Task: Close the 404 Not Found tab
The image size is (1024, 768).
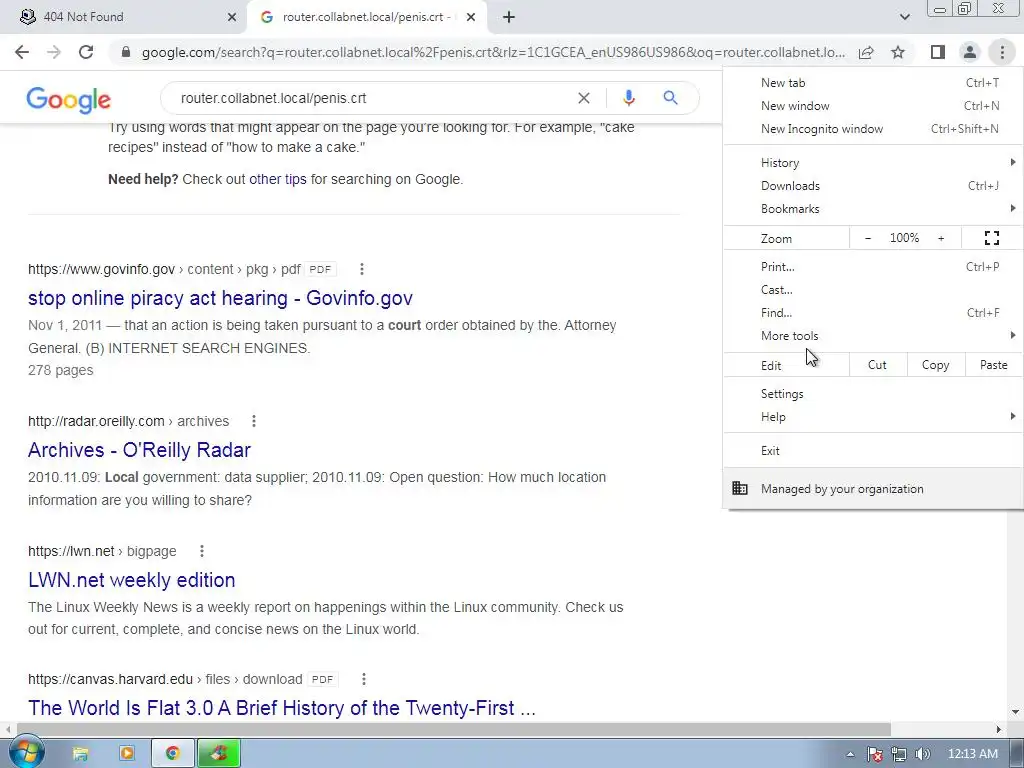Action: click(232, 17)
